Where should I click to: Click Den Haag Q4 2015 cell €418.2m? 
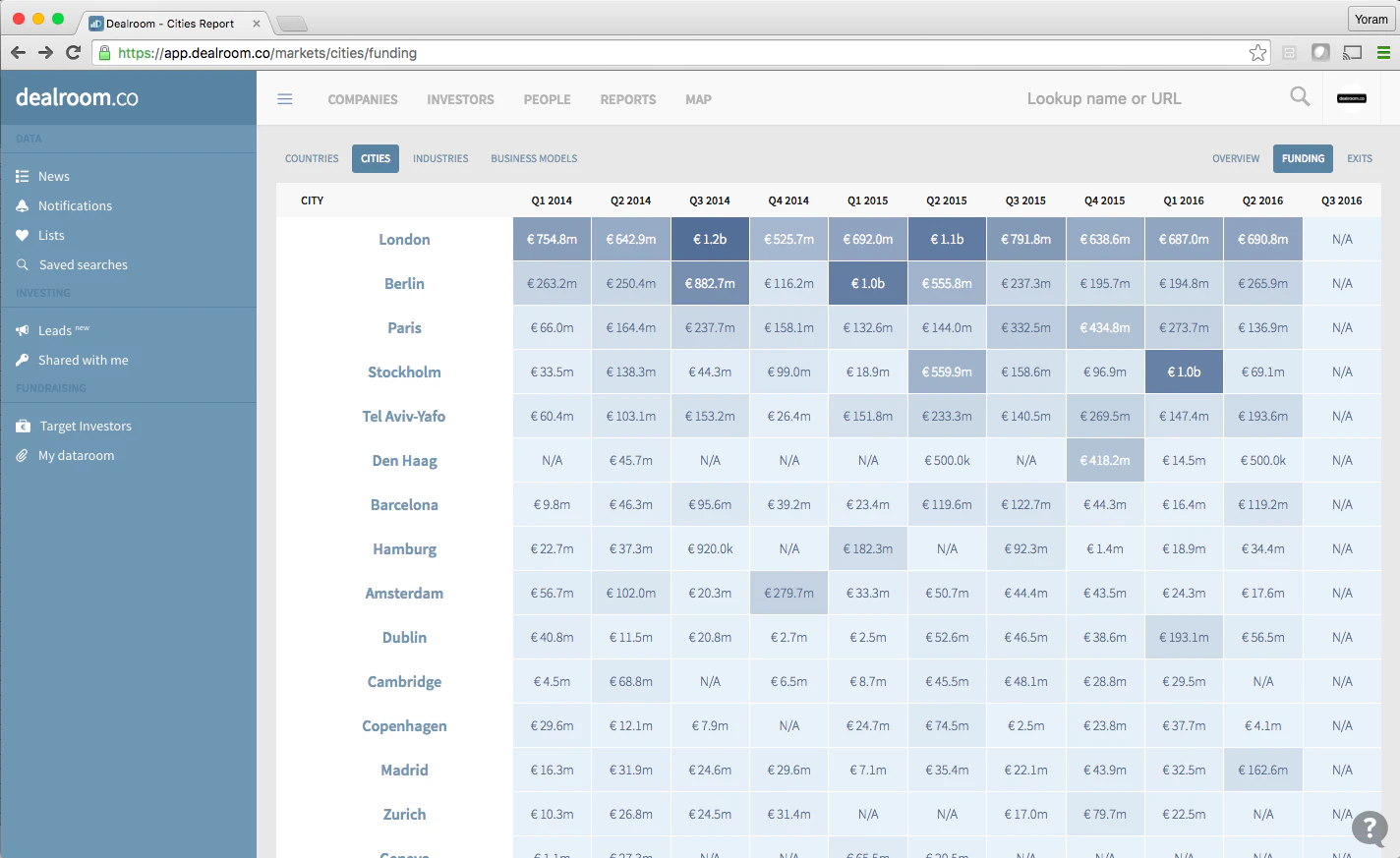click(1105, 461)
